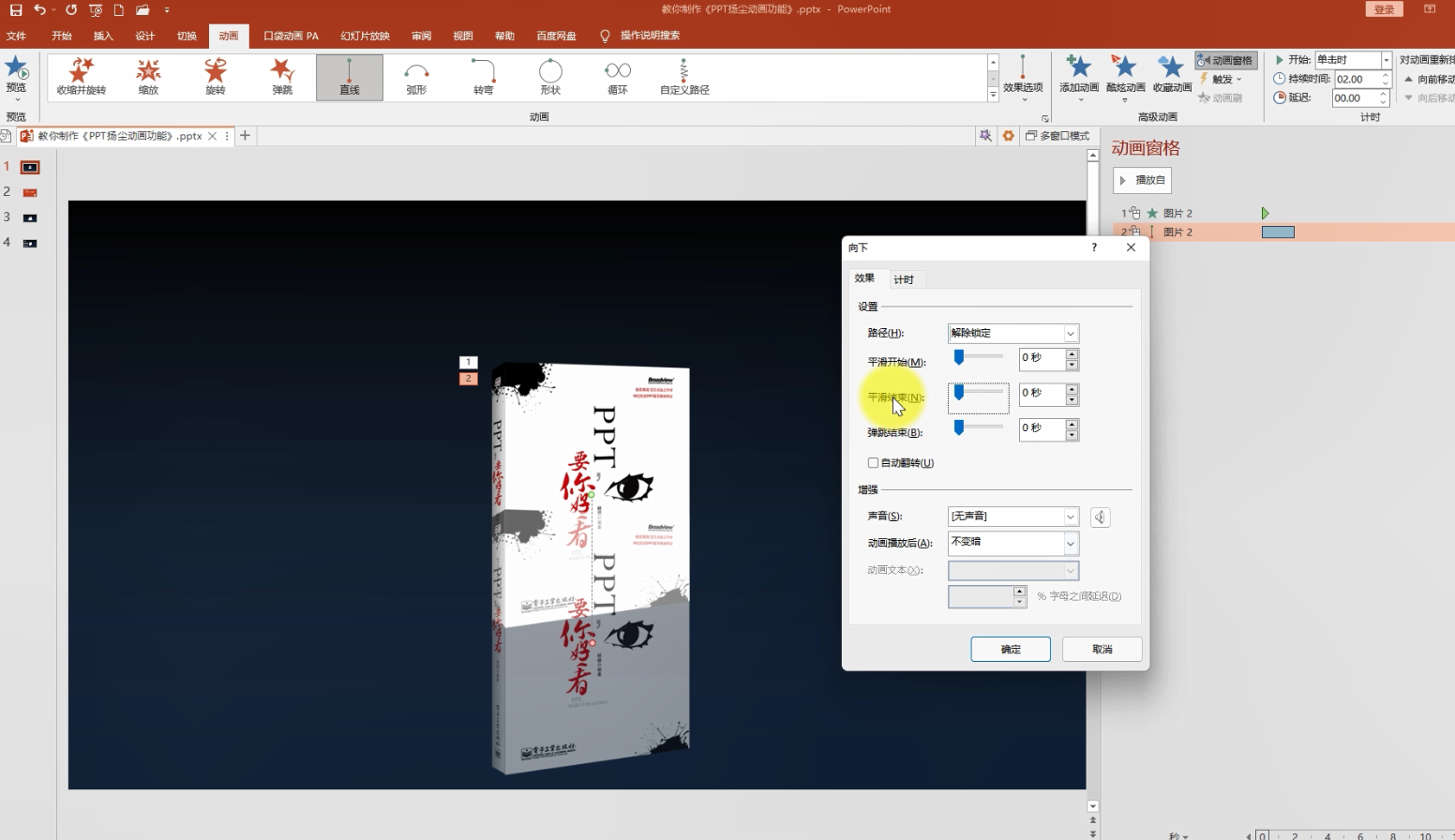Screen dimensions: 1455x840
Task: Click the Undo arrow icon
Action: point(38,9)
